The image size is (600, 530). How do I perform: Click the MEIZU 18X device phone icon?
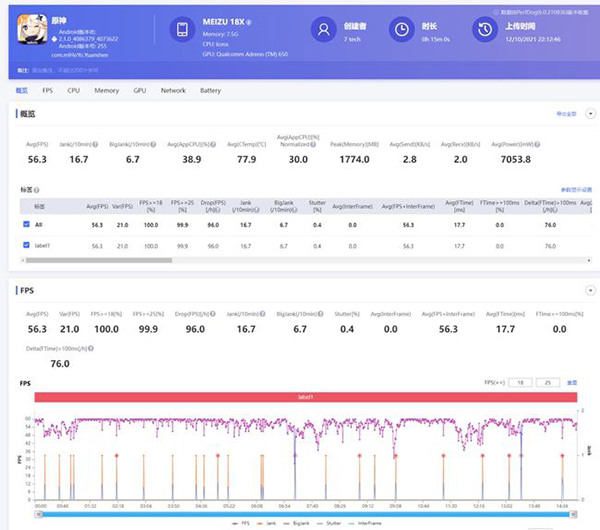183,31
